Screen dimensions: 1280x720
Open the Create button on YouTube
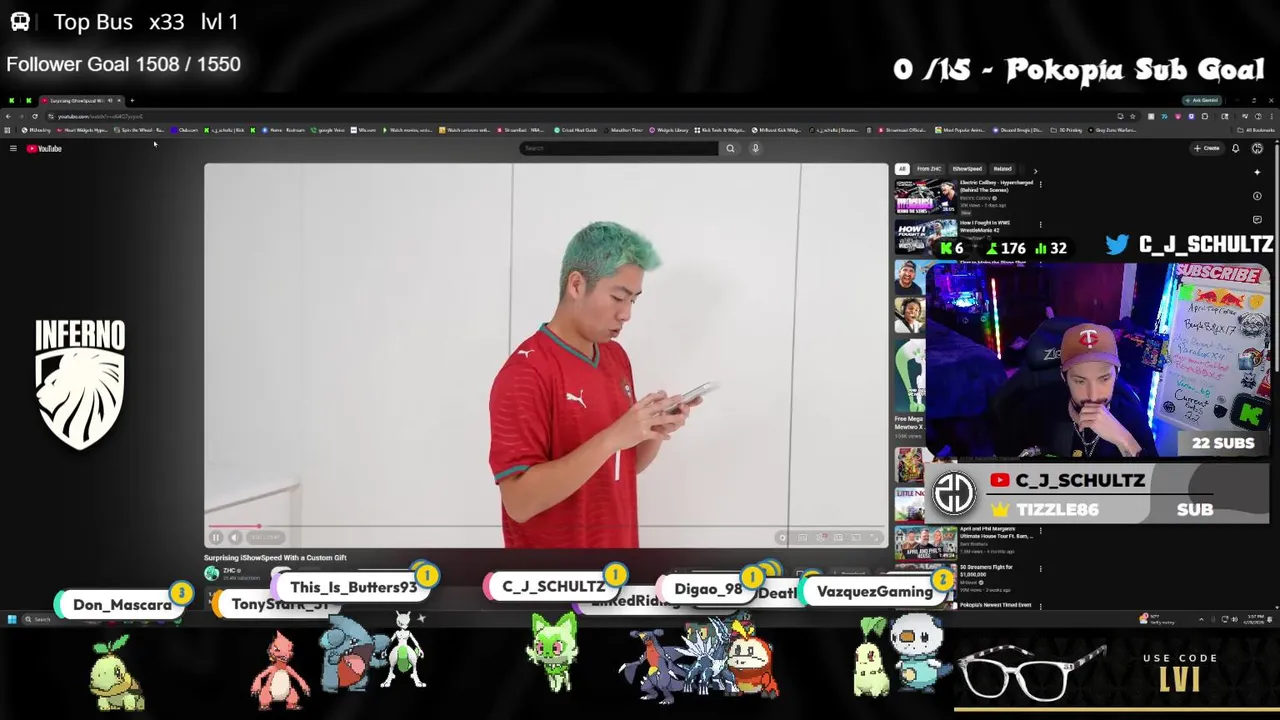point(1206,148)
